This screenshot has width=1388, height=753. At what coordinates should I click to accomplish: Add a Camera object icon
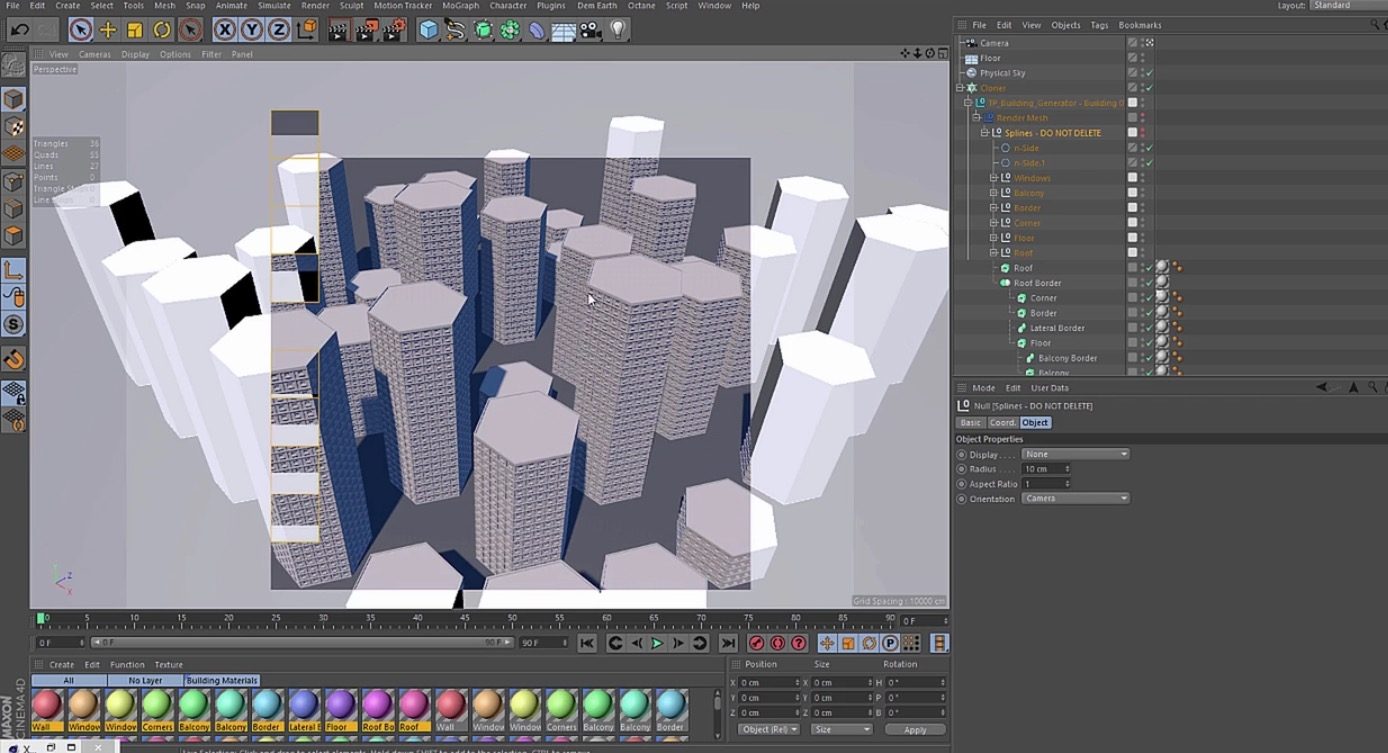[591, 30]
